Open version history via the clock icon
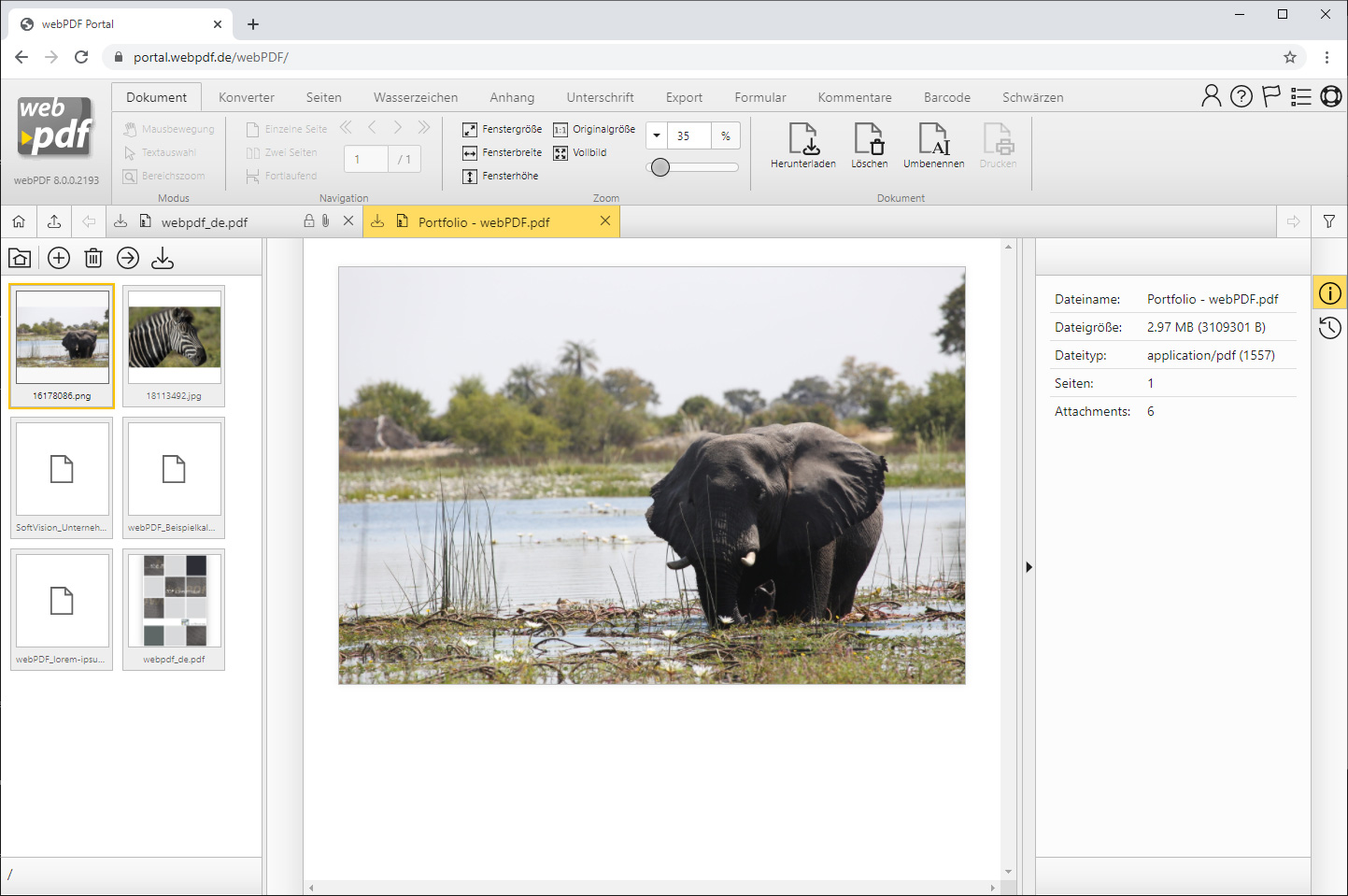 (x=1329, y=327)
